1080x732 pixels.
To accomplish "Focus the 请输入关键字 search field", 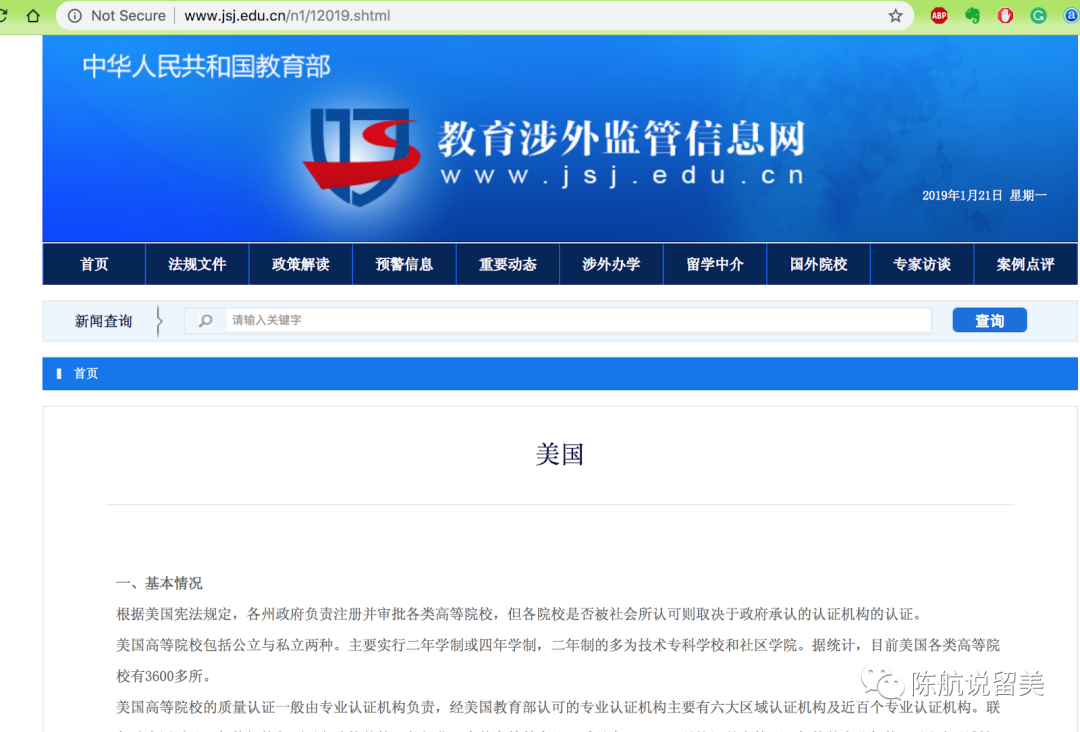I will click(575, 321).
